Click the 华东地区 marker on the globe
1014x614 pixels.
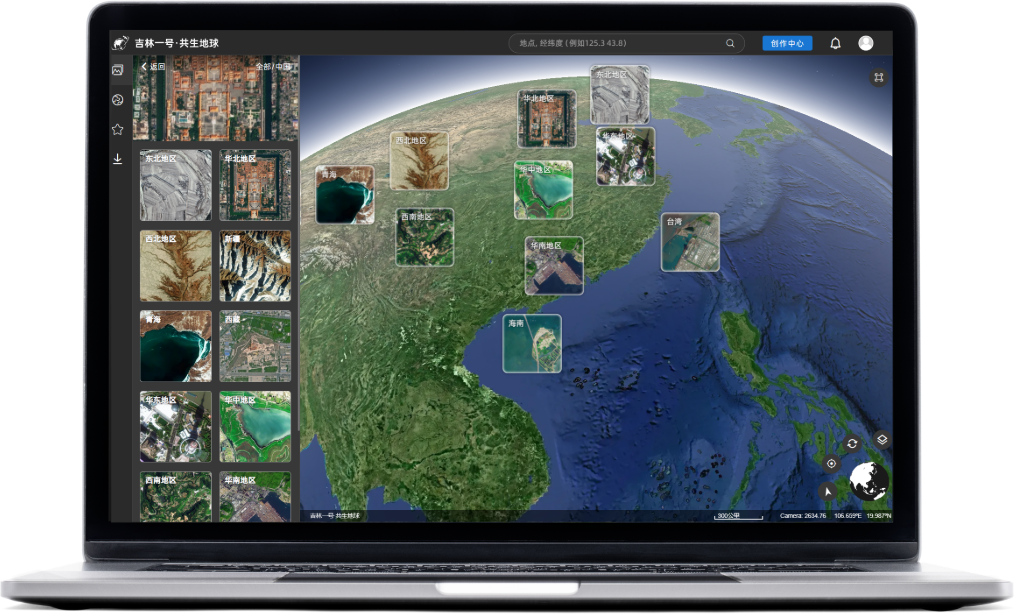(625, 156)
